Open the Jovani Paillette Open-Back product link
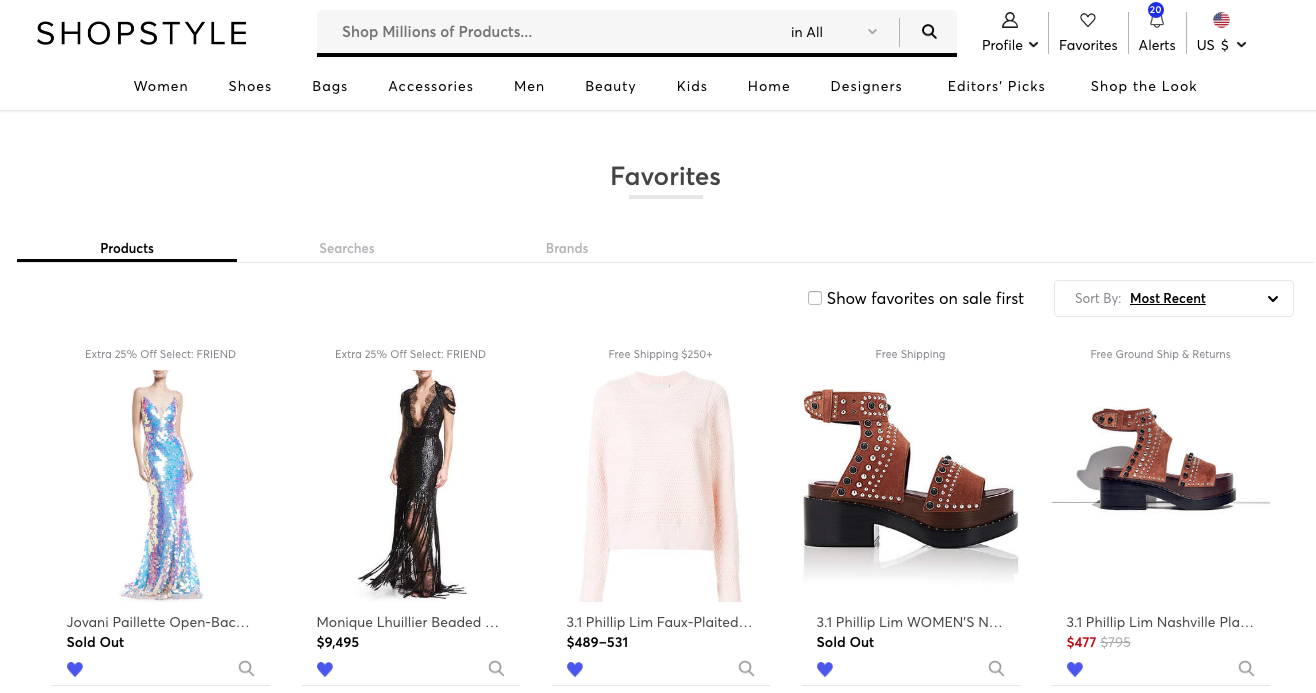Image resolution: width=1316 pixels, height=693 pixels. [x=158, y=622]
